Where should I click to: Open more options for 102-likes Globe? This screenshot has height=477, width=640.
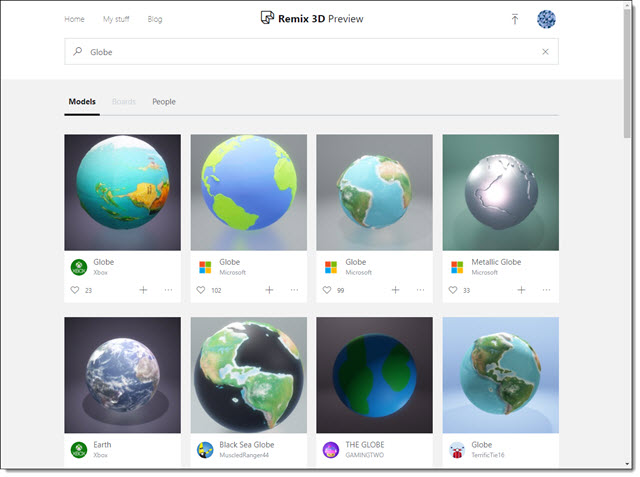294,290
